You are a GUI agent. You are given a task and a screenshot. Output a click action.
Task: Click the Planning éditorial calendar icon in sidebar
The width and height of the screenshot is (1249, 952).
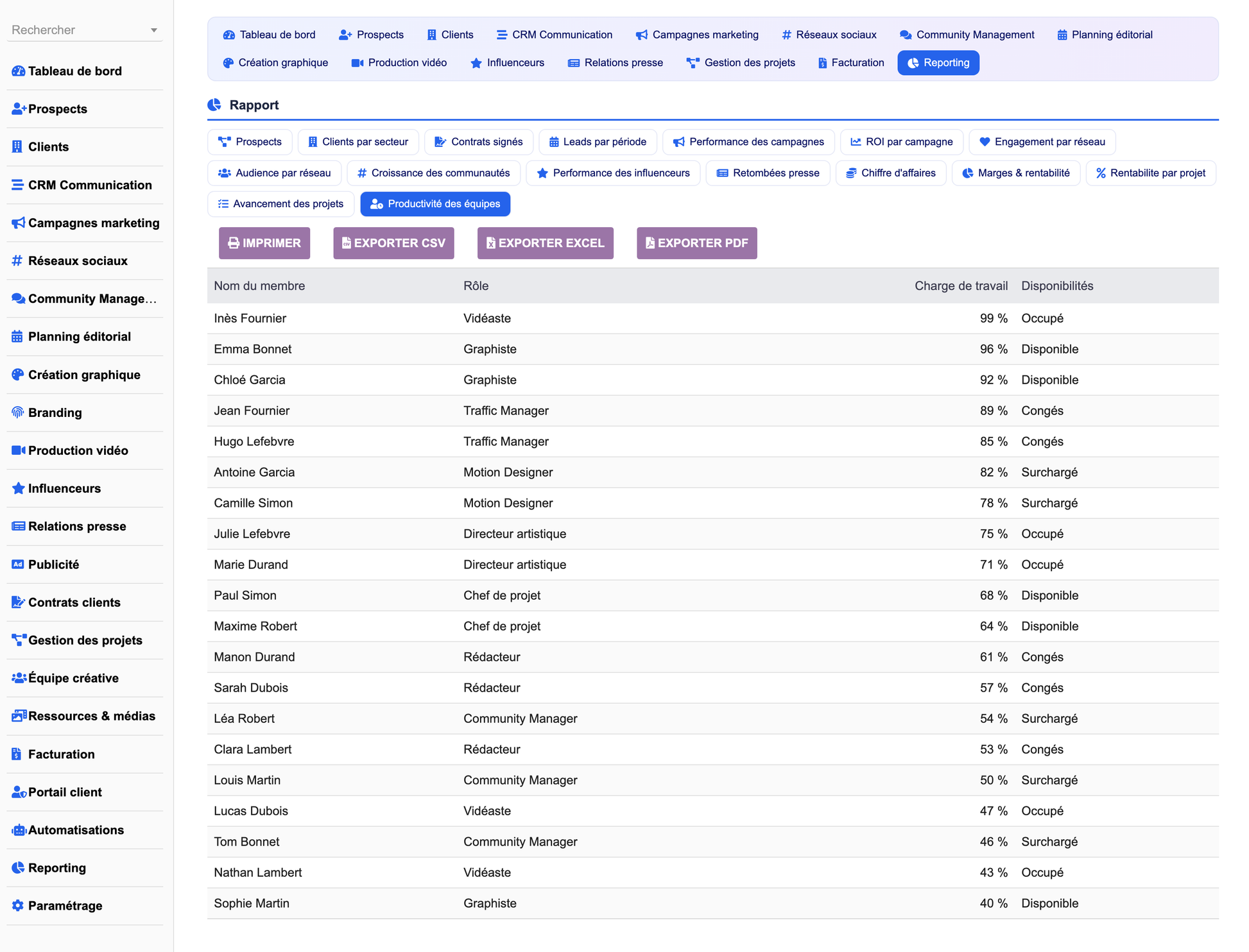click(x=17, y=337)
